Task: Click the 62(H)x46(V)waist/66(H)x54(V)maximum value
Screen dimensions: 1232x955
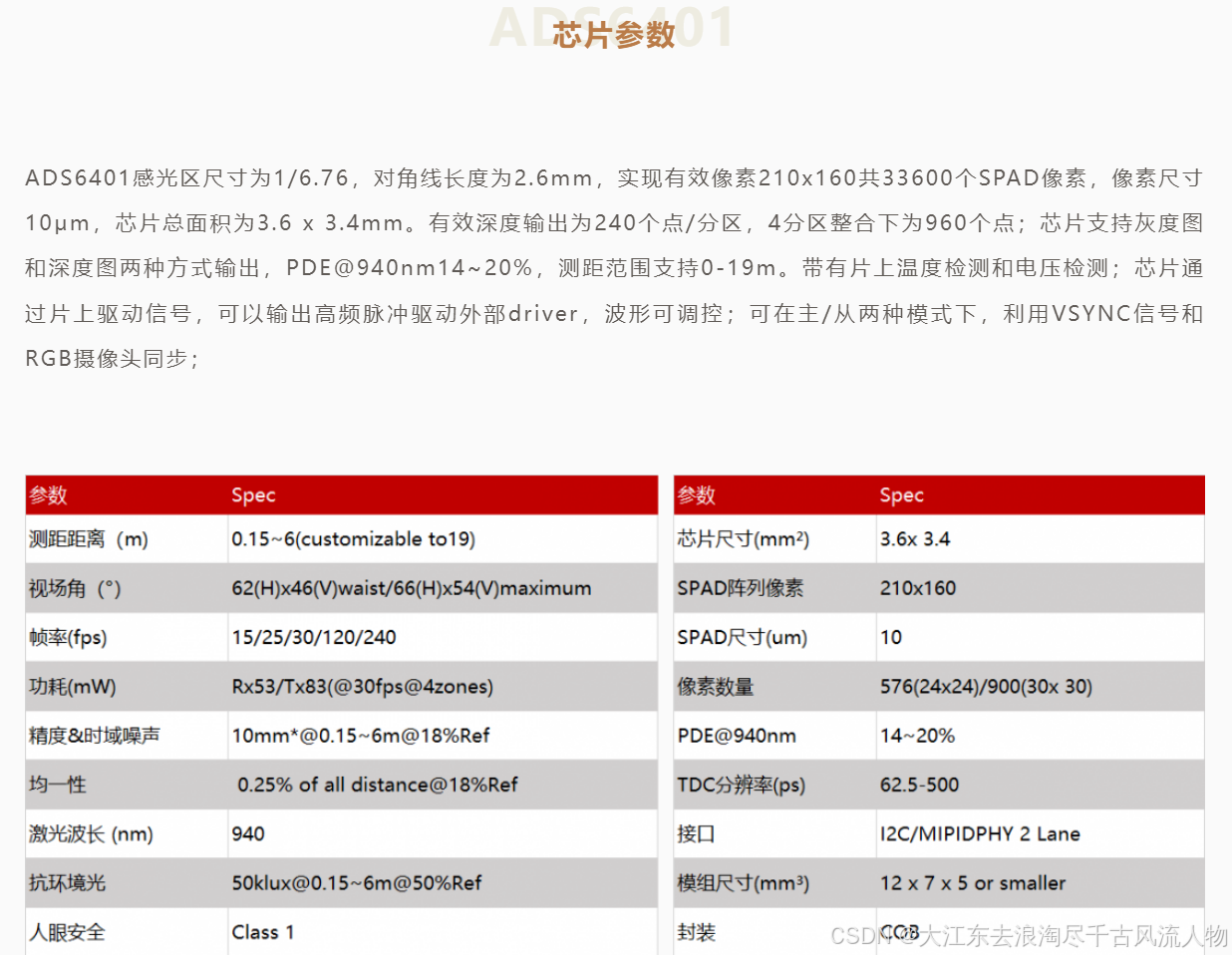Action: [x=412, y=588]
